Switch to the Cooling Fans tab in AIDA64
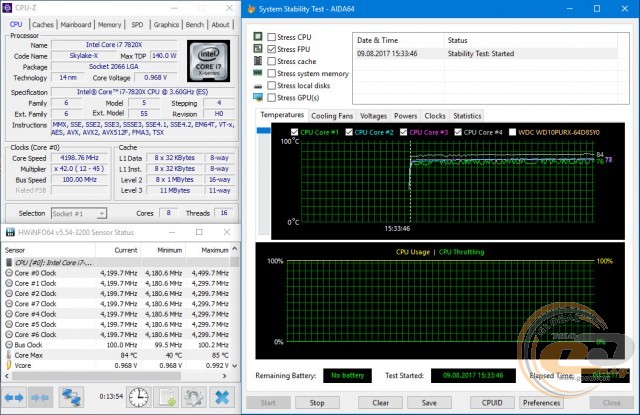Viewport: 640px width, 415px height. [x=332, y=116]
